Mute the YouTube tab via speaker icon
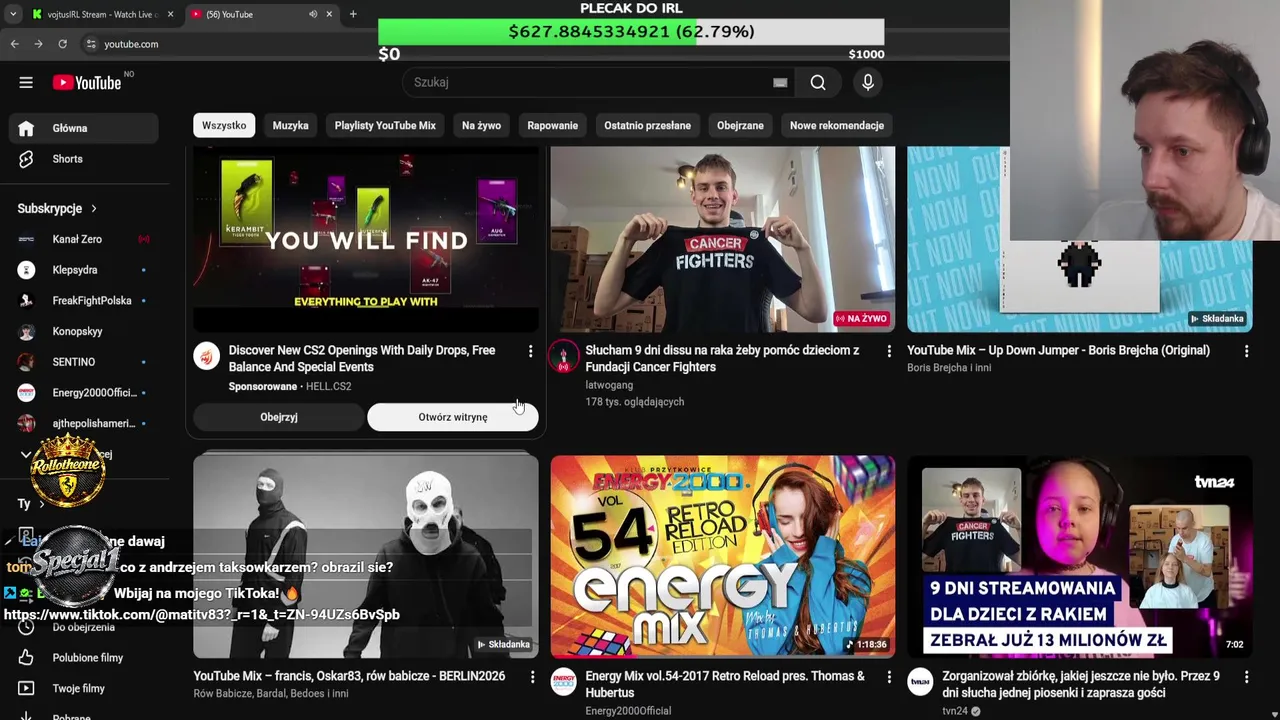1280x720 pixels. 313,14
